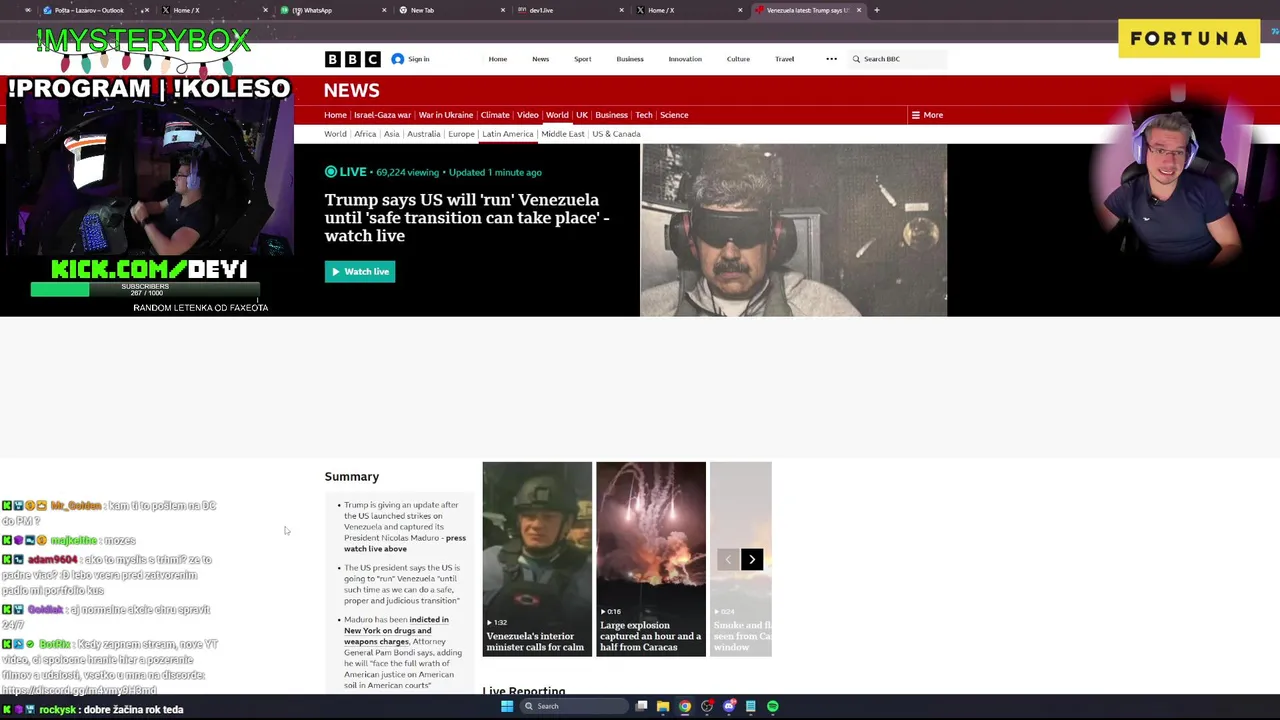This screenshot has height=720, width=1280.
Task: Select Latin America in regional sub-navigation
Action: click(507, 134)
